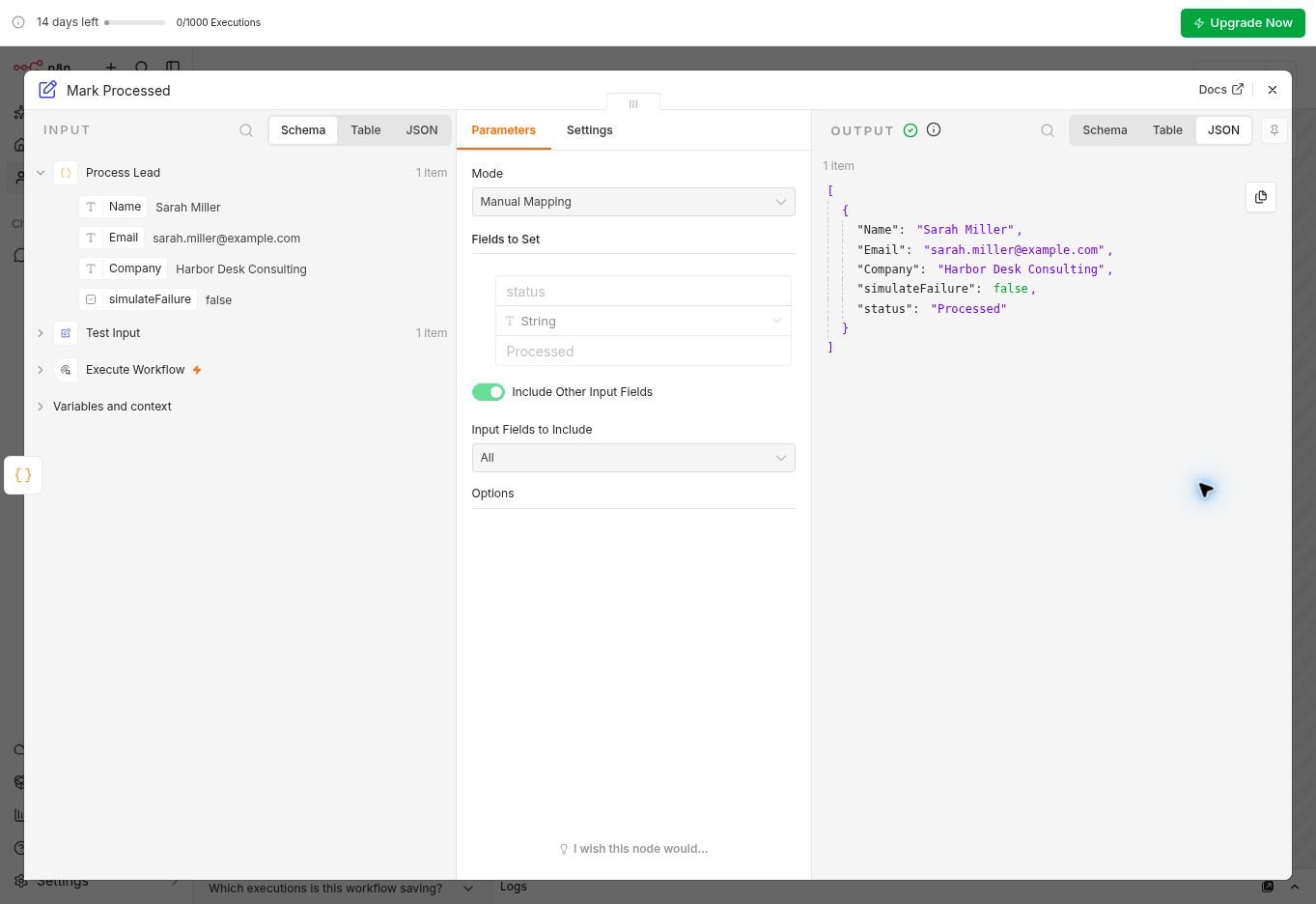Screen dimensions: 1316x904
Task: Open Input Fields to Include dropdown
Action: [x=633, y=458]
